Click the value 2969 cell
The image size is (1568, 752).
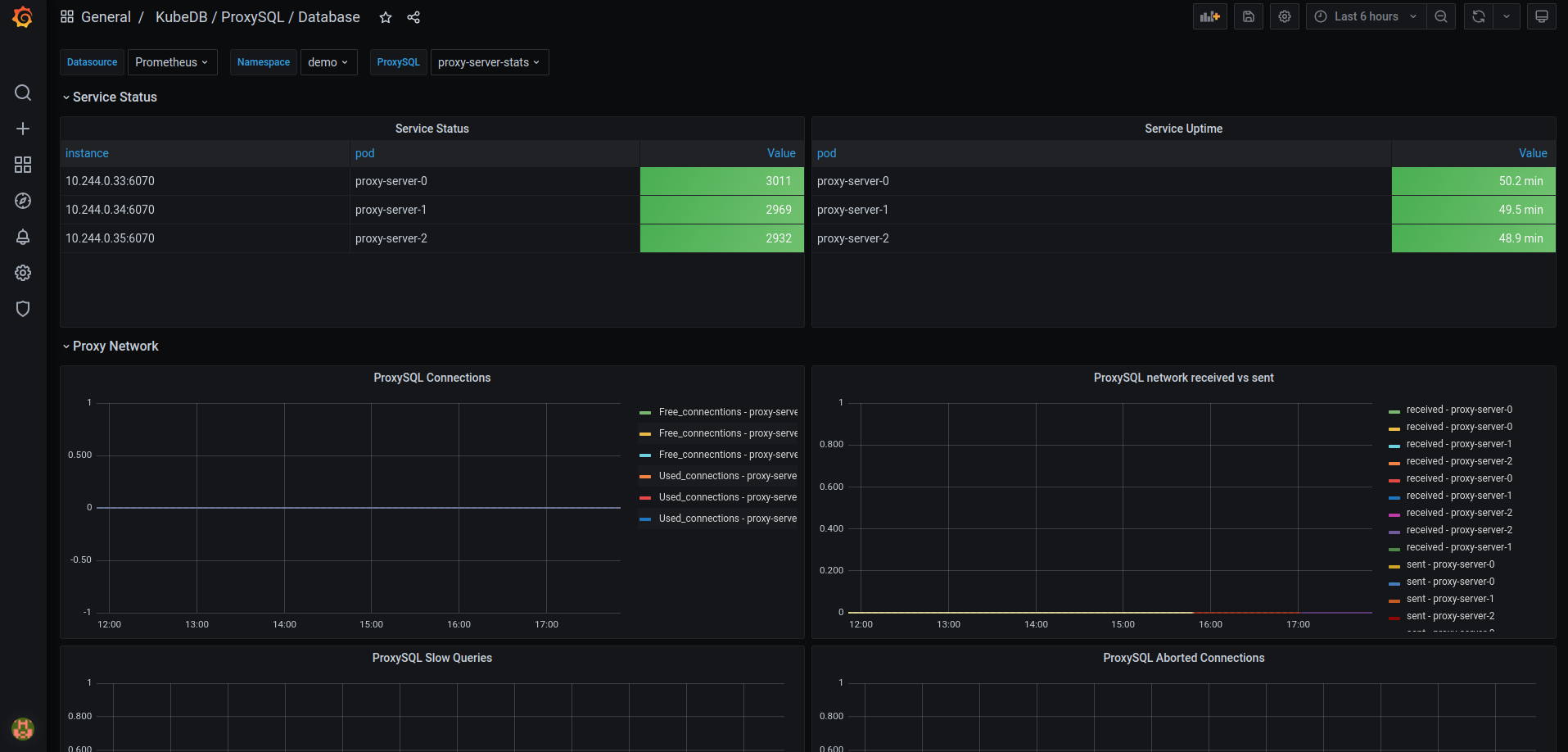[x=722, y=210]
